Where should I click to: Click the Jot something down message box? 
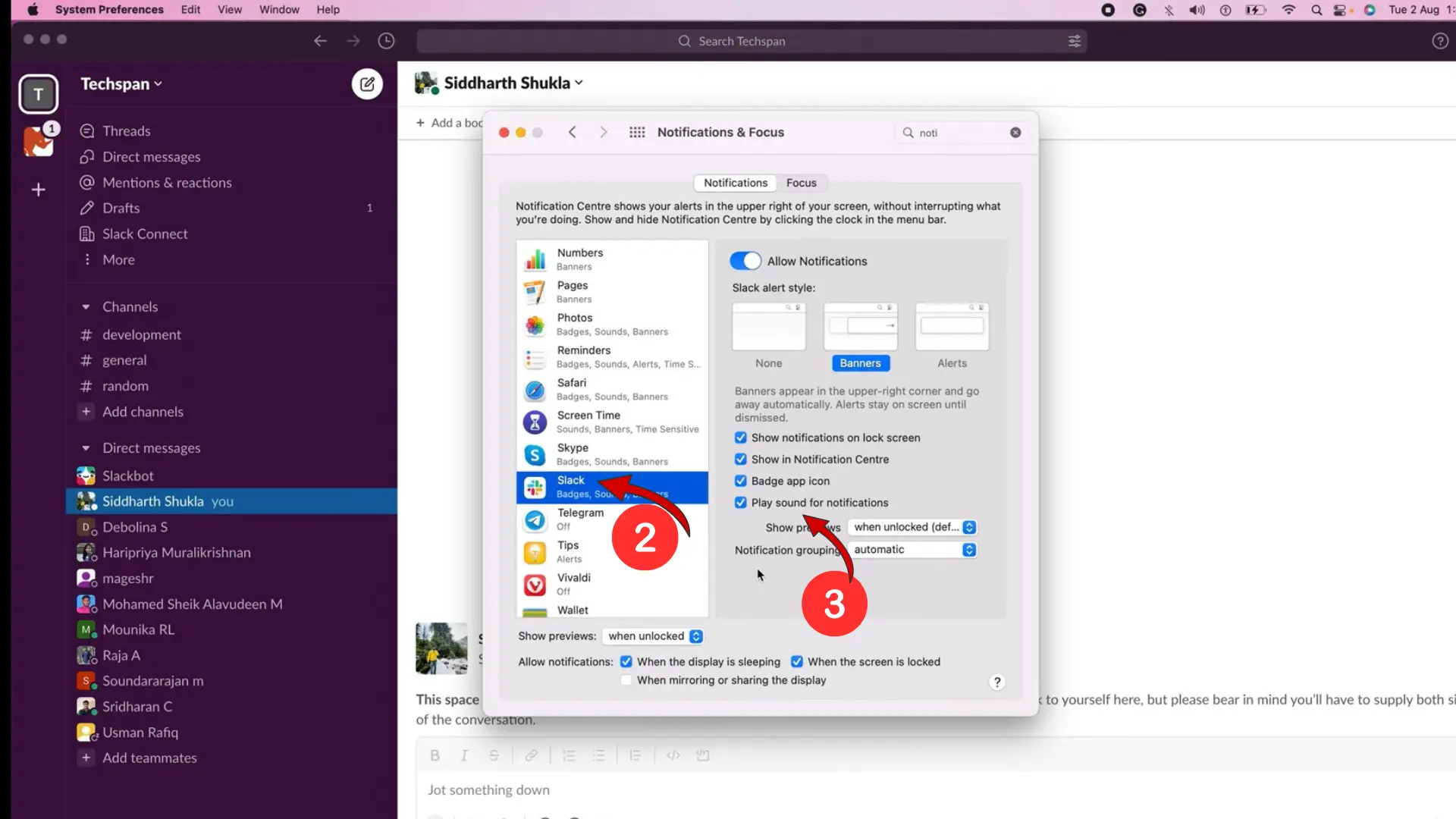tap(936, 790)
